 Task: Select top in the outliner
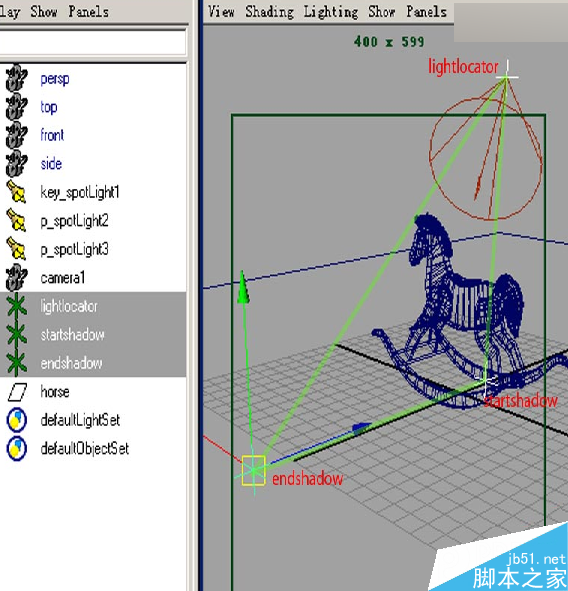pyautogui.click(x=49, y=107)
